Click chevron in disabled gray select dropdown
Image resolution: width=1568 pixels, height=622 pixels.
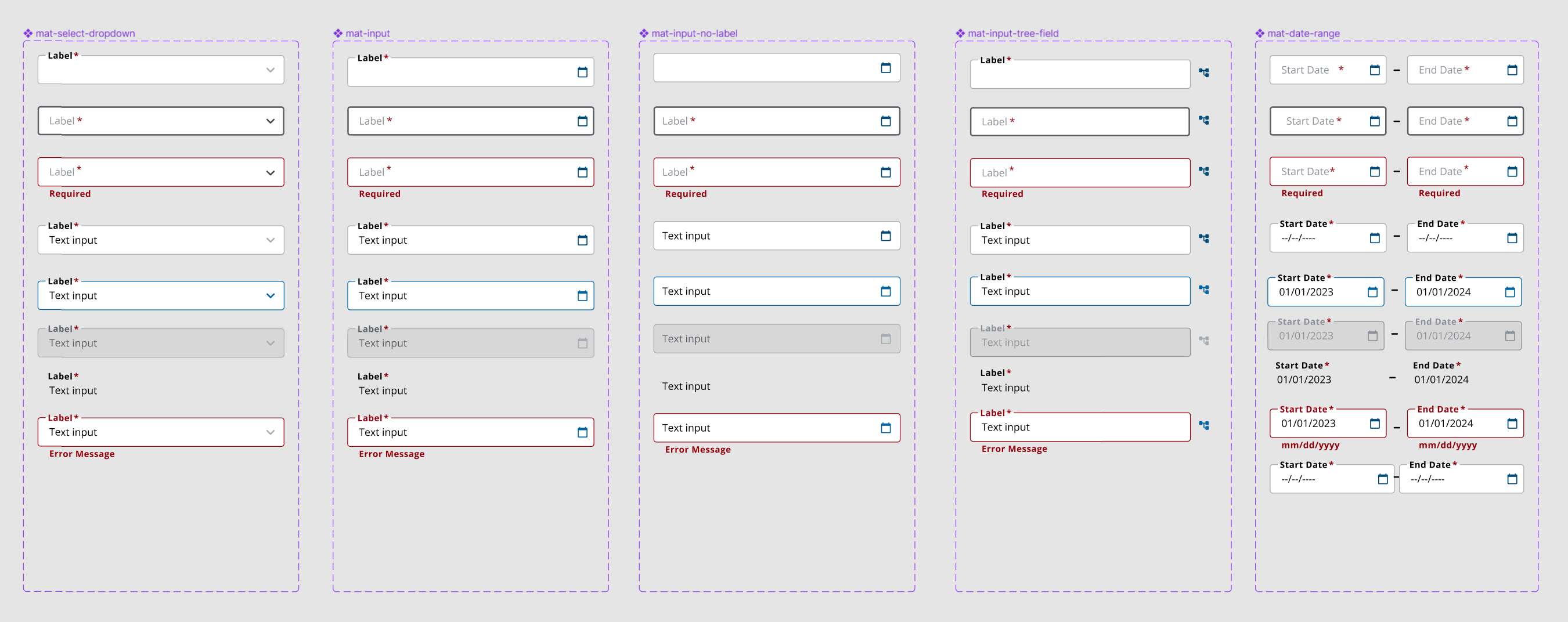tap(271, 343)
